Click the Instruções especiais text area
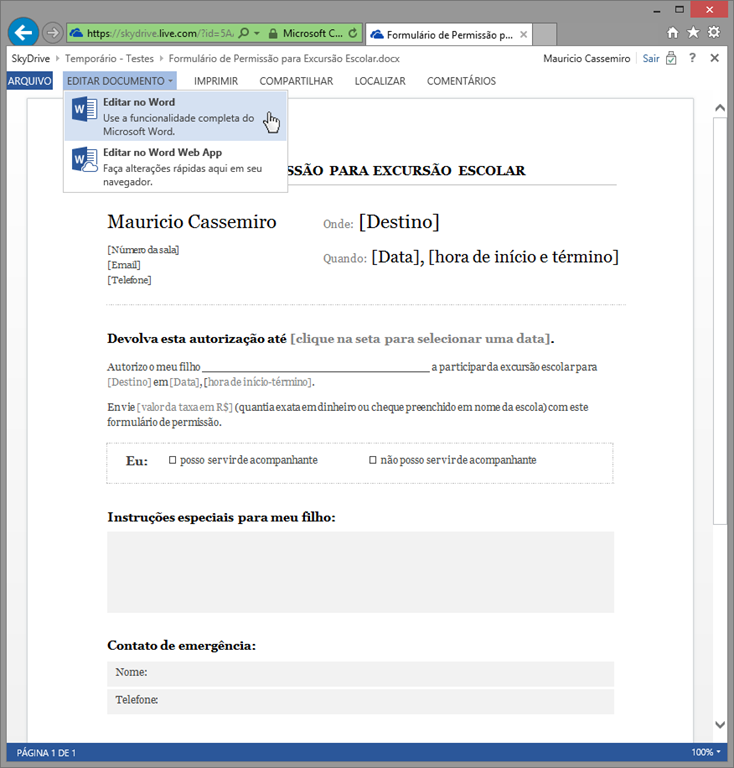Screen dimensions: 734x768 360,572
